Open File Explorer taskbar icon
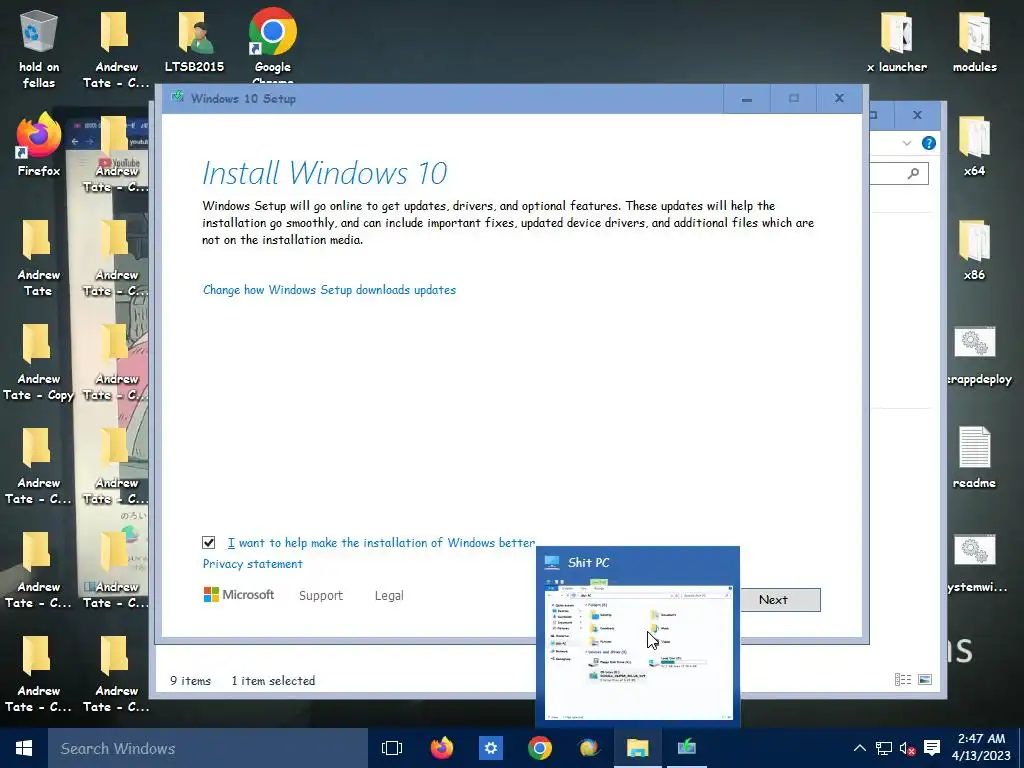 pos(637,748)
